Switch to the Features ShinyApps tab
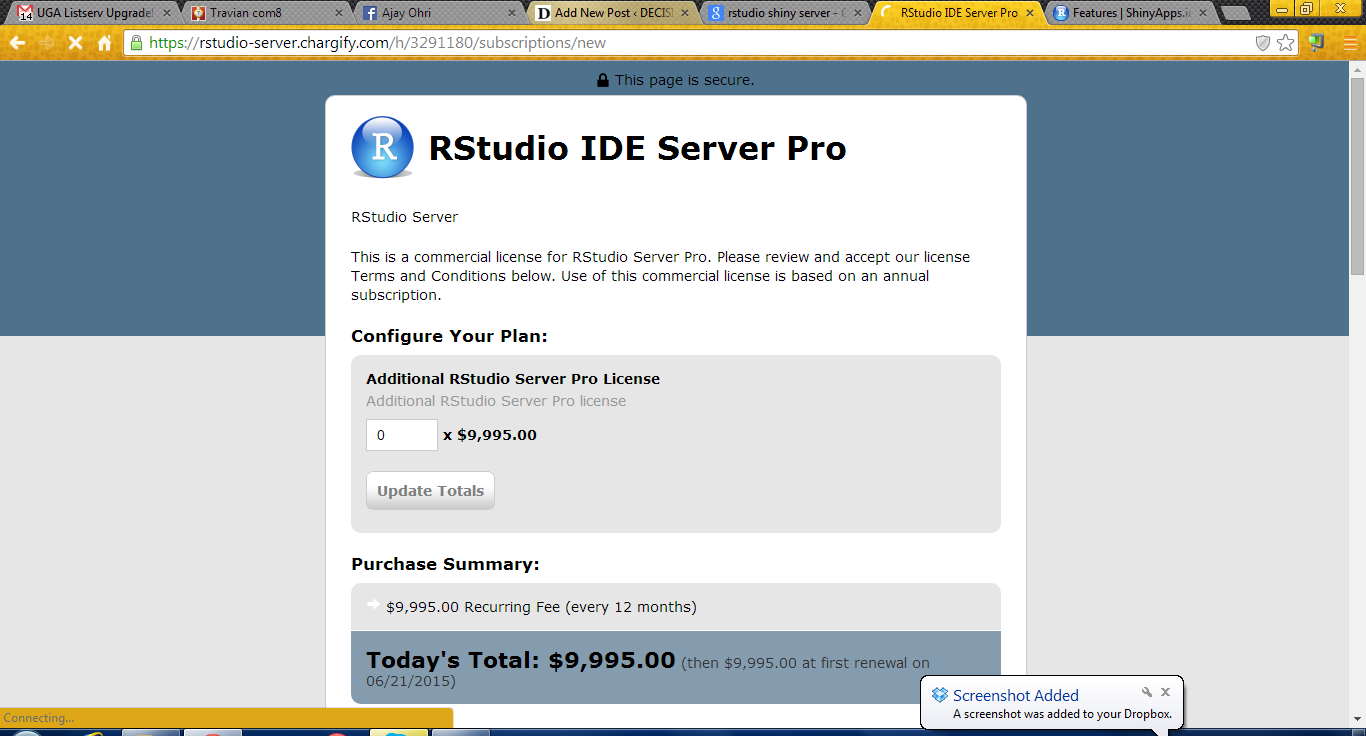This screenshot has height=736, width=1366. coord(1125,13)
